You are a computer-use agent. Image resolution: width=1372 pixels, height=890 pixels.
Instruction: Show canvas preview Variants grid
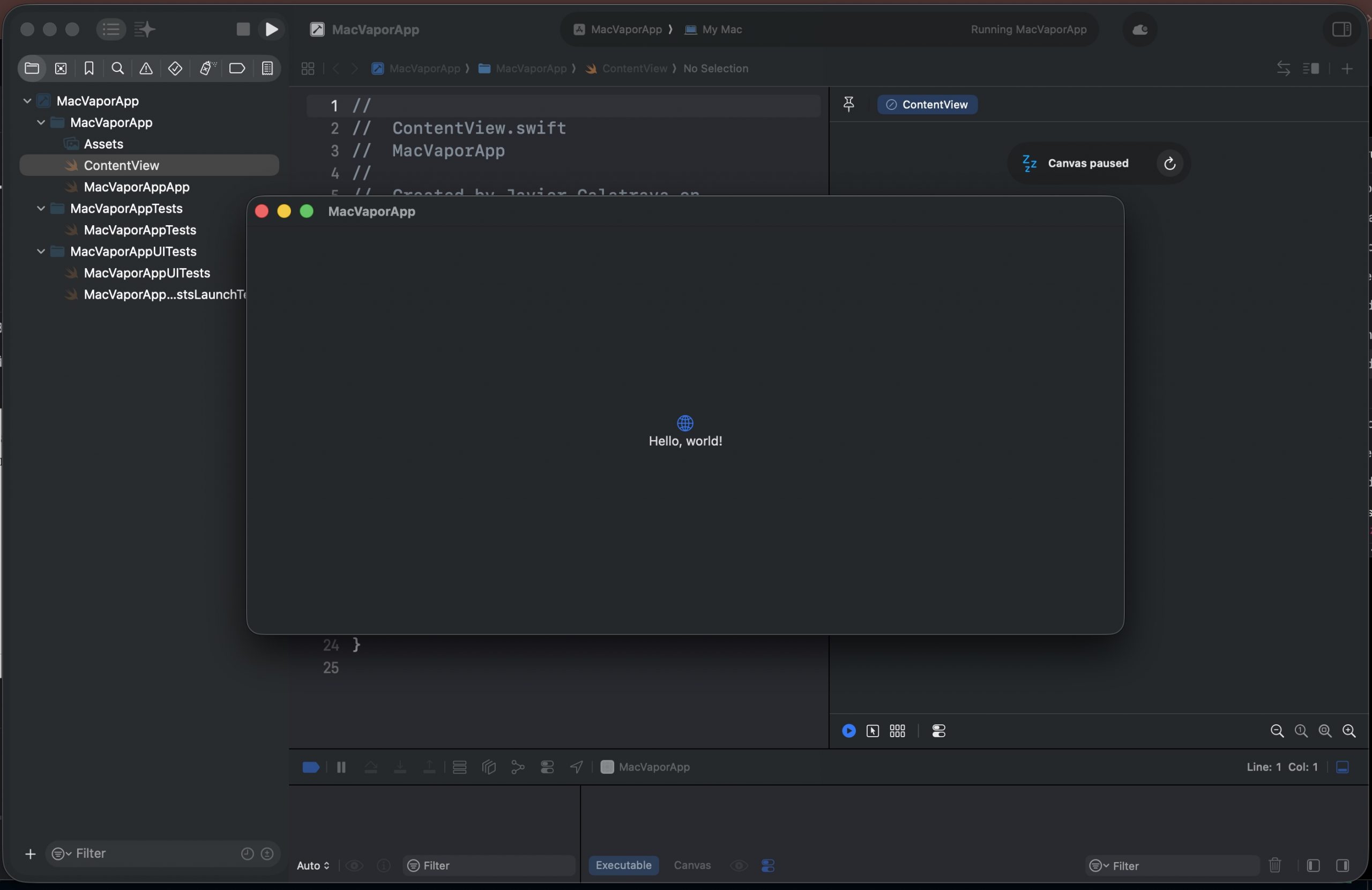click(x=897, y=731)
